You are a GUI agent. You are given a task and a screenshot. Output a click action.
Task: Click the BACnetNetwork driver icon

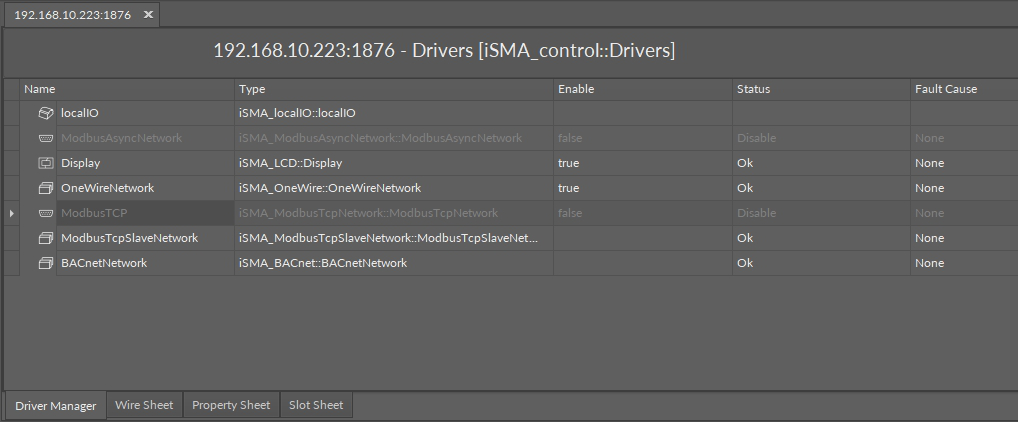pyautogui.click(x=45, y=263)
